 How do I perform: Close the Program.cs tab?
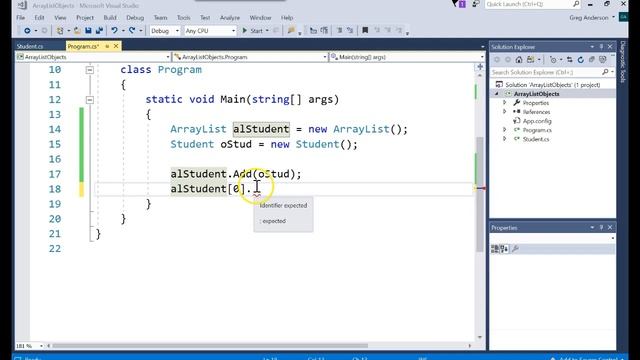(116, 47)
